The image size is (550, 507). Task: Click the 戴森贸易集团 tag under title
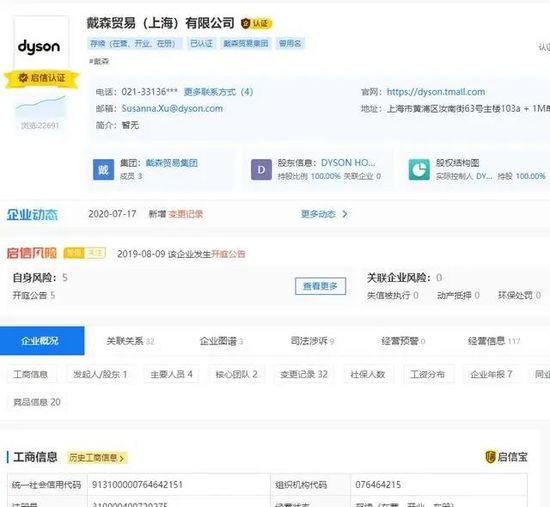(246, 44)
